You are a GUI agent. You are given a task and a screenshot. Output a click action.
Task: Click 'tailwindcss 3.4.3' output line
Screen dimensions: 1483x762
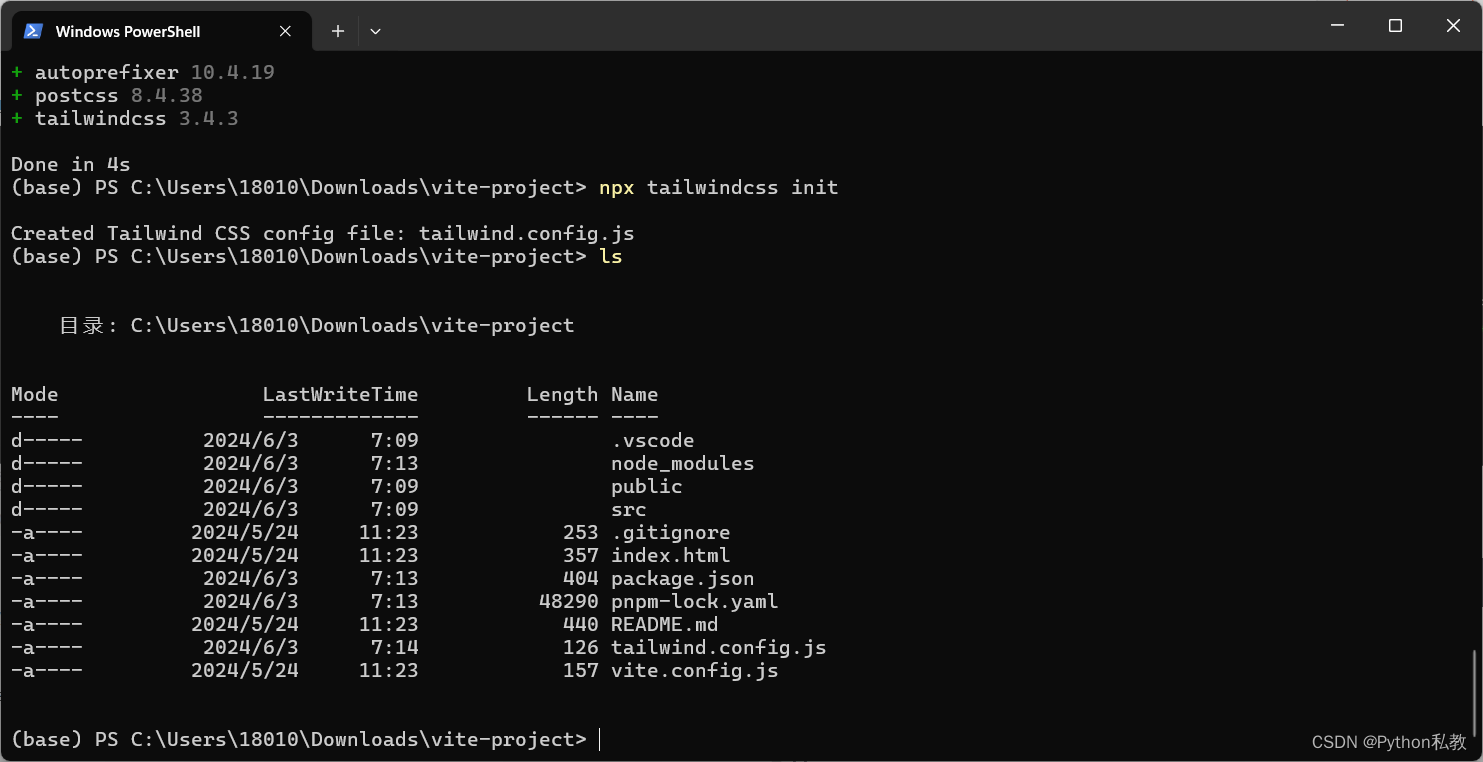(x=125, y=118)
